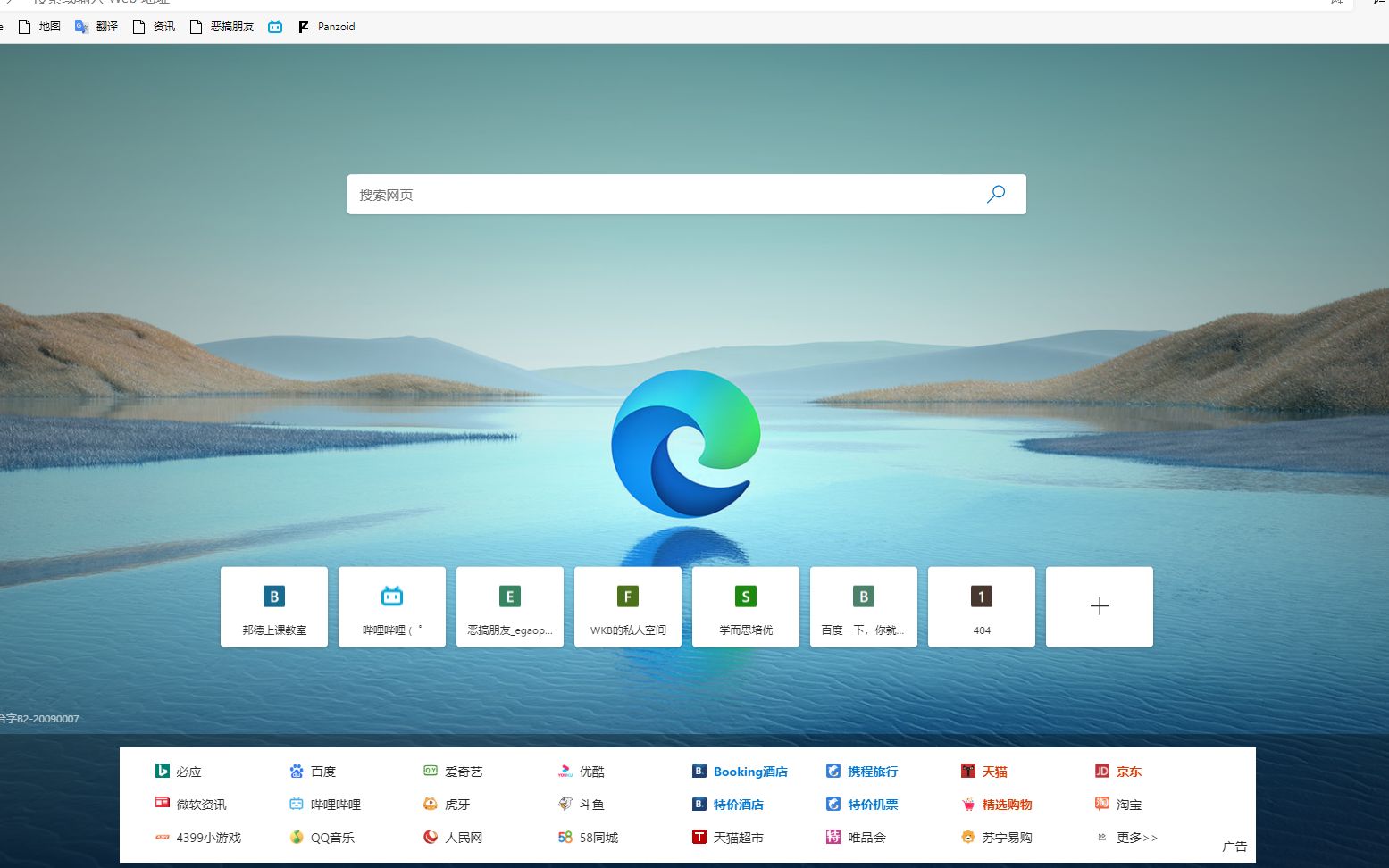1389x868 pixels.
Task: Click the bilibili bookmark icon in favorites bar
Action: point(275,27)
